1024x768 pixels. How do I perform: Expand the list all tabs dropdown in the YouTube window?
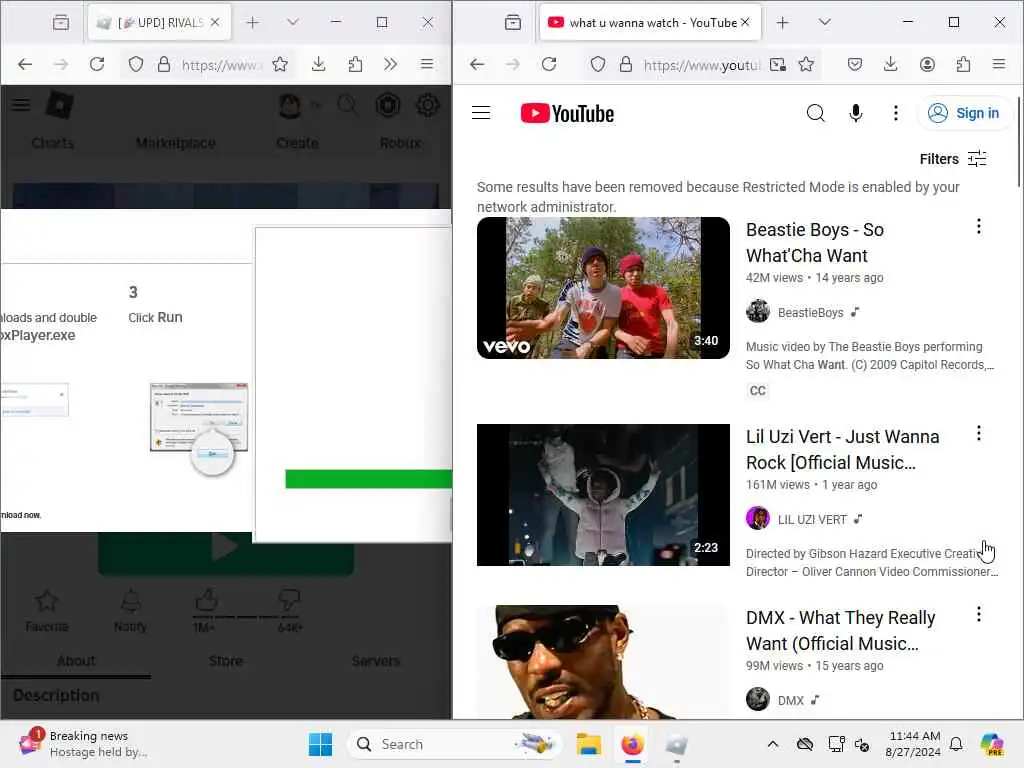pyautogui.click(x=824, y=22)
